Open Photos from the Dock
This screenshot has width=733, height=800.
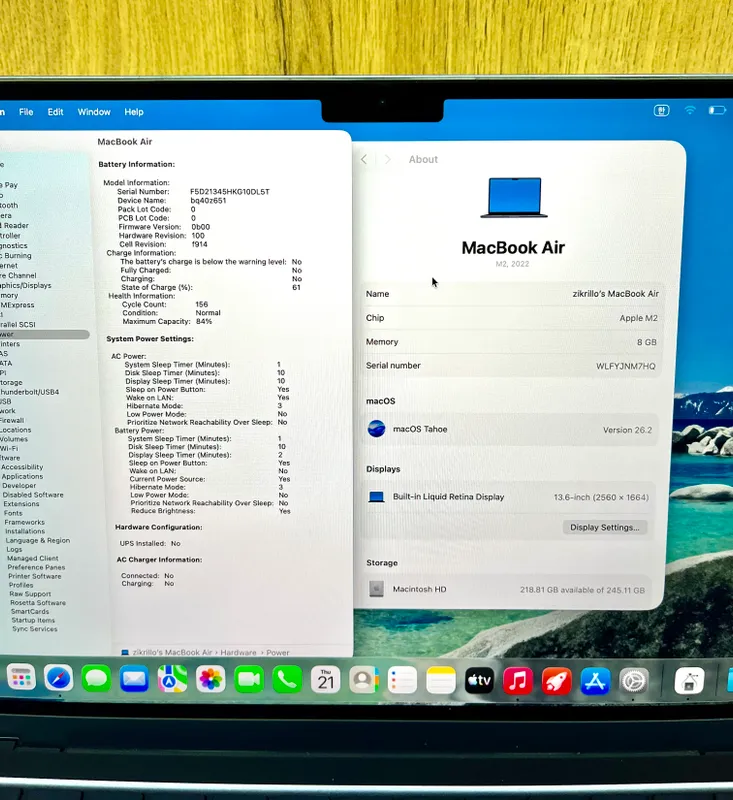click(x=211, y=680)
